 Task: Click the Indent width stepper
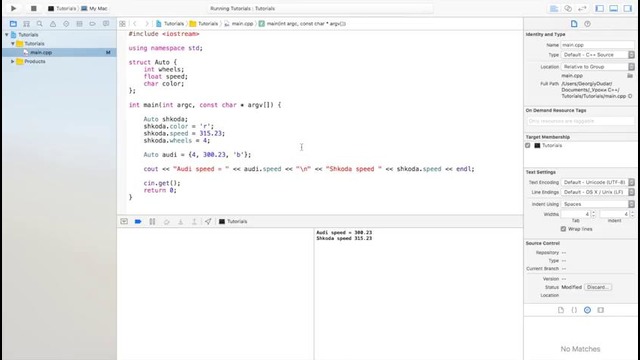click(x=632, y=214)
